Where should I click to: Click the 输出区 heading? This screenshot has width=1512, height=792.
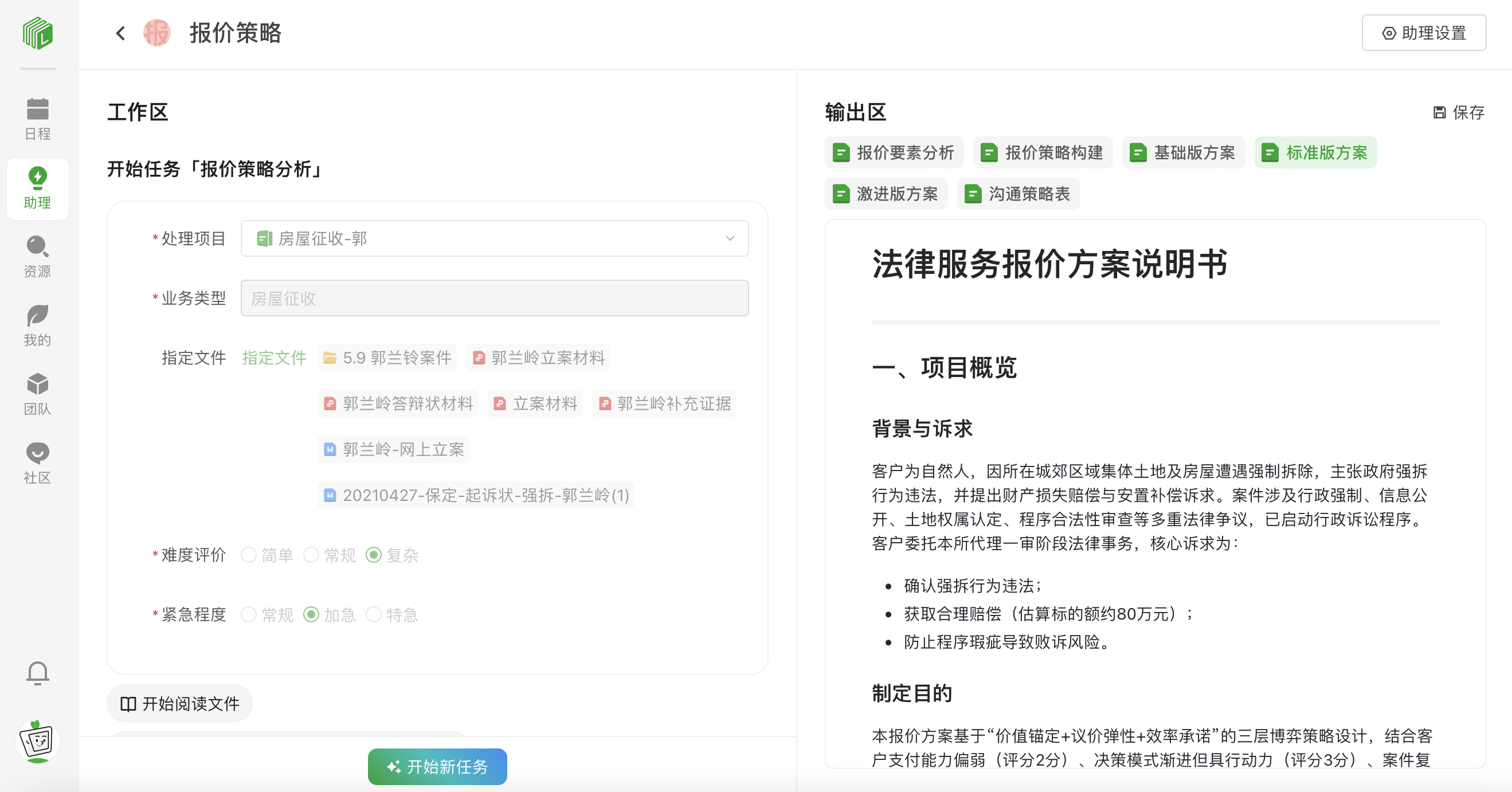tap(855, 112)
